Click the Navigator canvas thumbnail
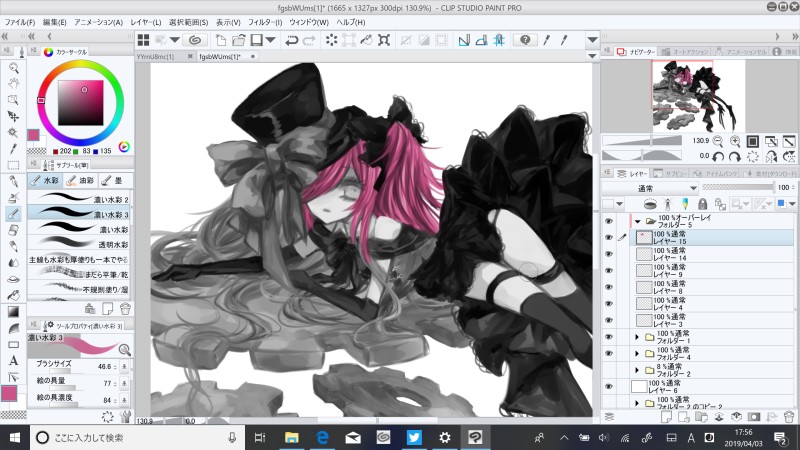The image size is (800, 450). pos(698,96)
